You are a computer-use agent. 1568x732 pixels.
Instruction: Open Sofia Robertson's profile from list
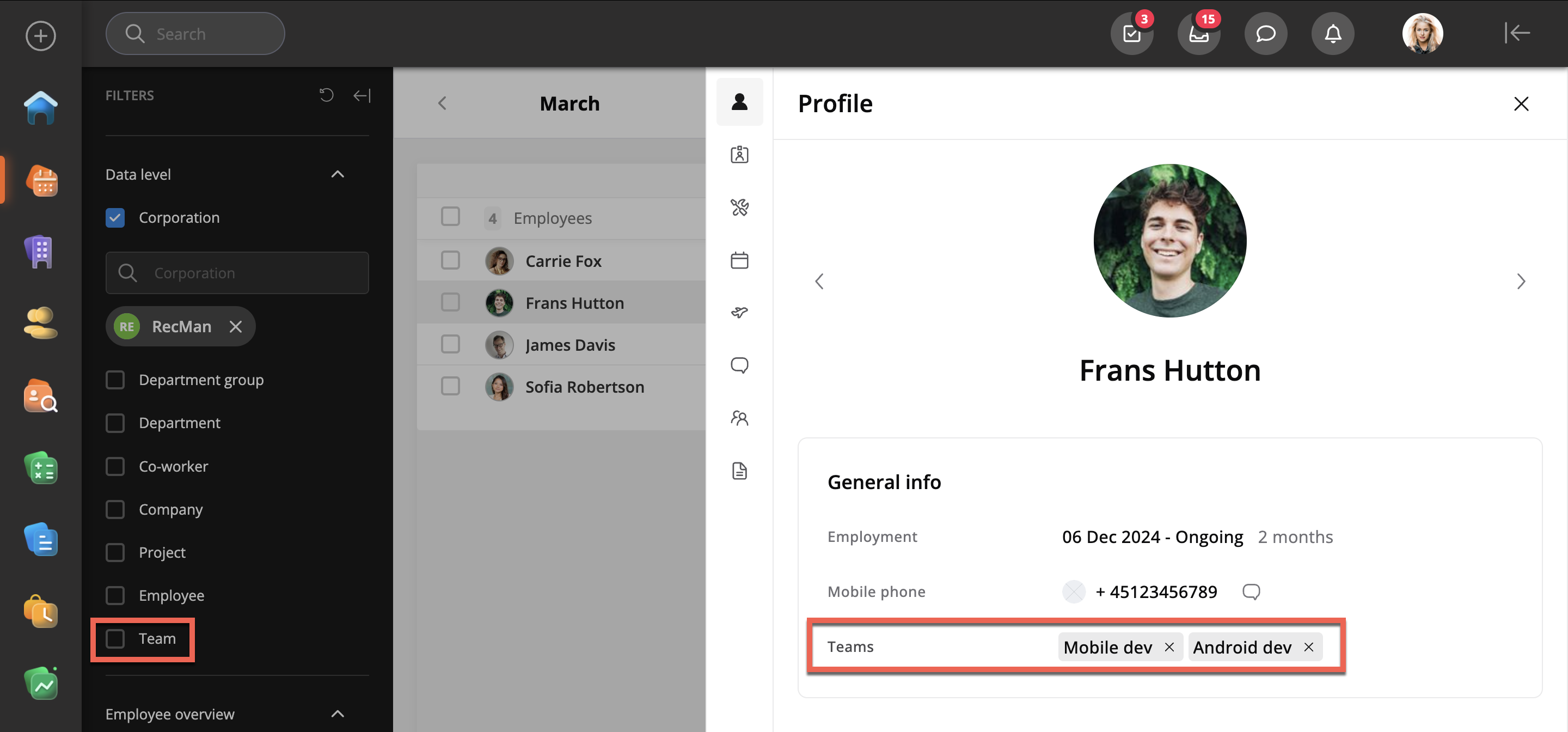584,387
